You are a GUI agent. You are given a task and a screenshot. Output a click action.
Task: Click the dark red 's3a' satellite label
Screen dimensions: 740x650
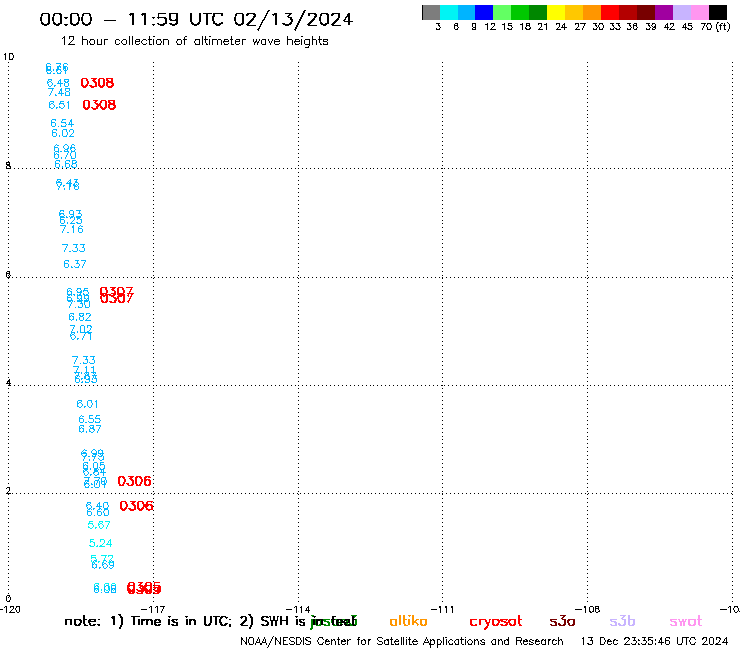tap(562, 622)
